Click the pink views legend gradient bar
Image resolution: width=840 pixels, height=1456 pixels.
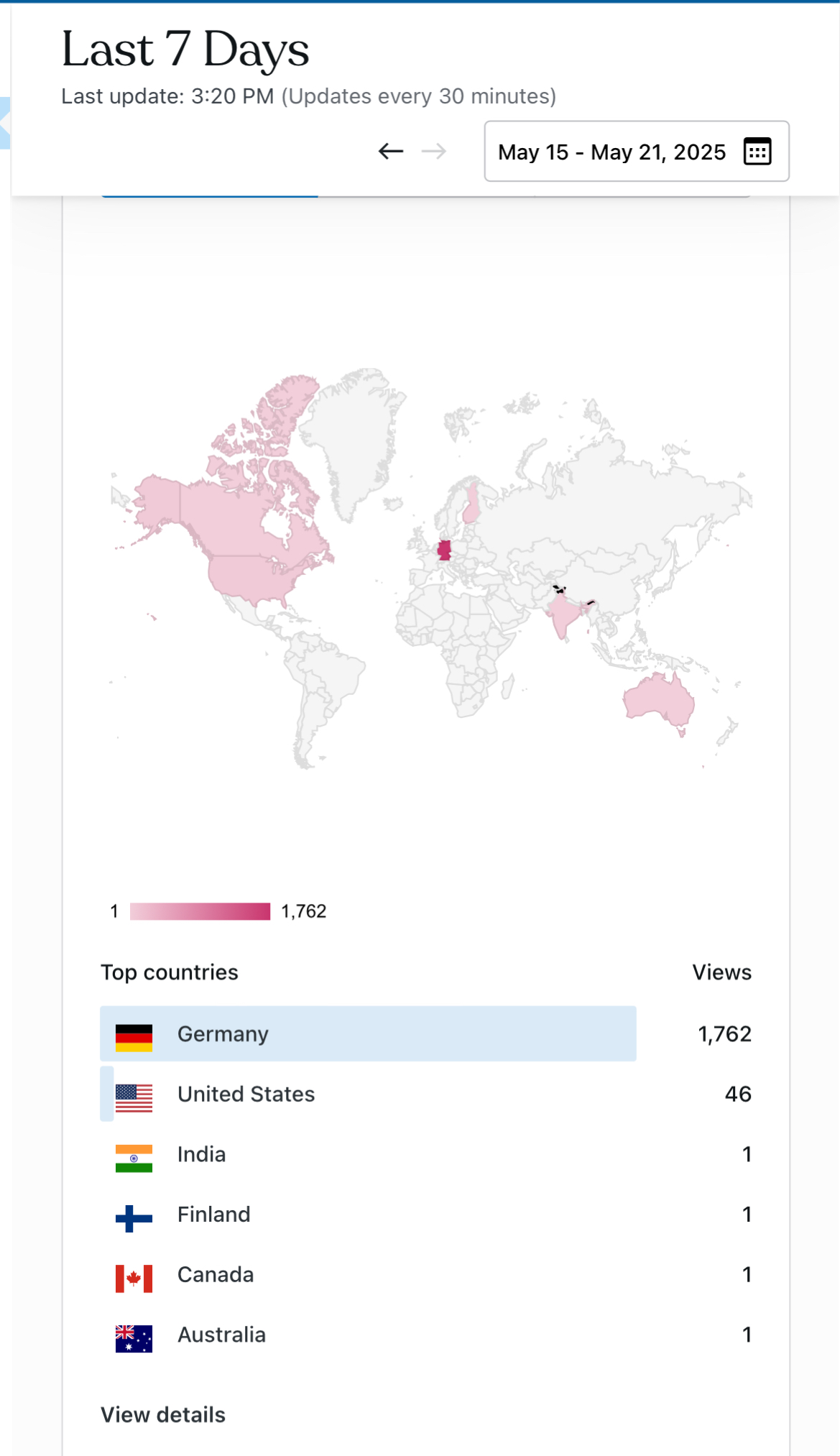pyautogui.click(x=200, y=911)
